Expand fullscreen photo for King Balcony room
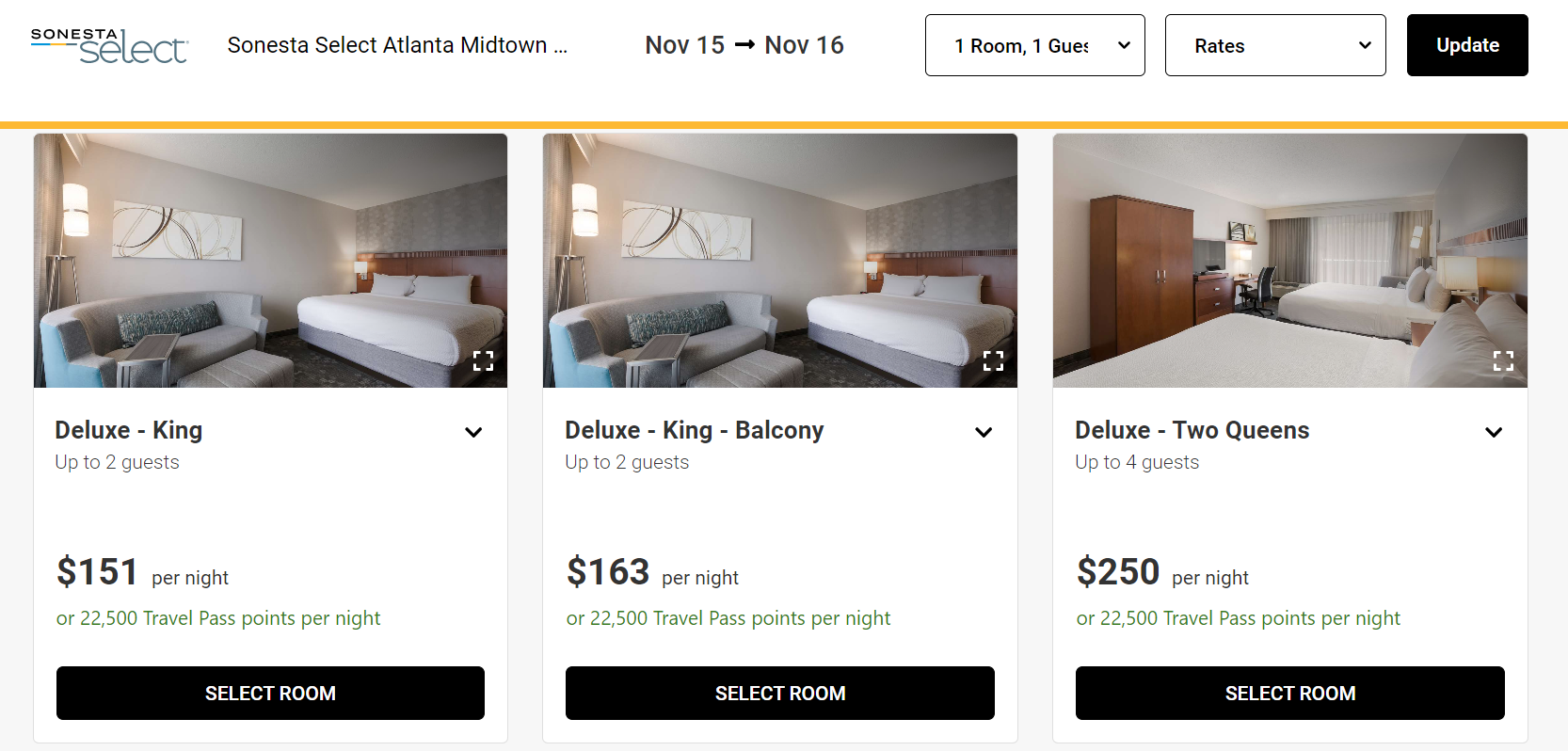 pyautogui.click(x=993, y=360)
